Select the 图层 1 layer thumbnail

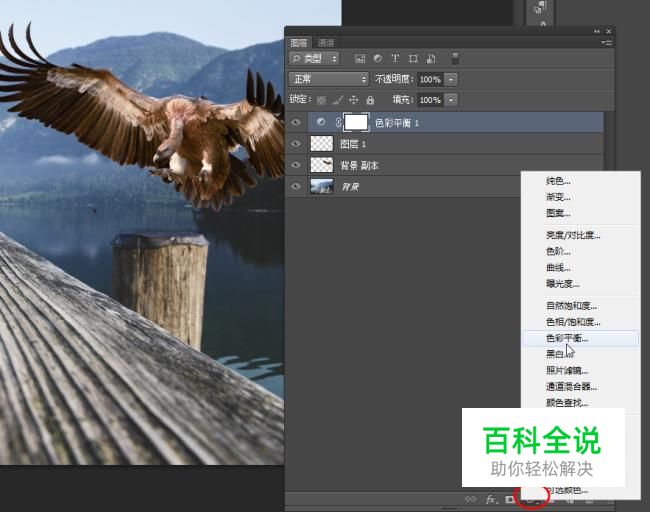pyautogui.click(x=322, y=143)
